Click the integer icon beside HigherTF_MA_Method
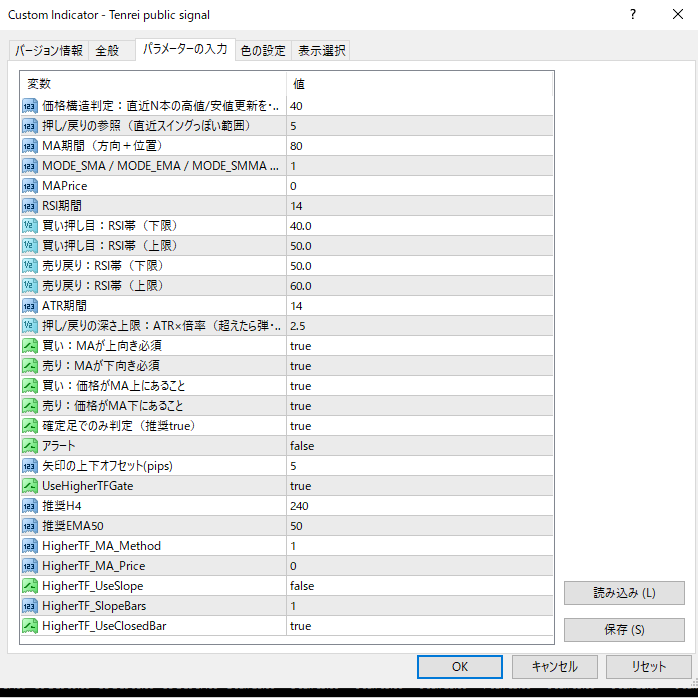Image resolution: width=698 pixels, height=698 pixels. (x=30, y=546)
